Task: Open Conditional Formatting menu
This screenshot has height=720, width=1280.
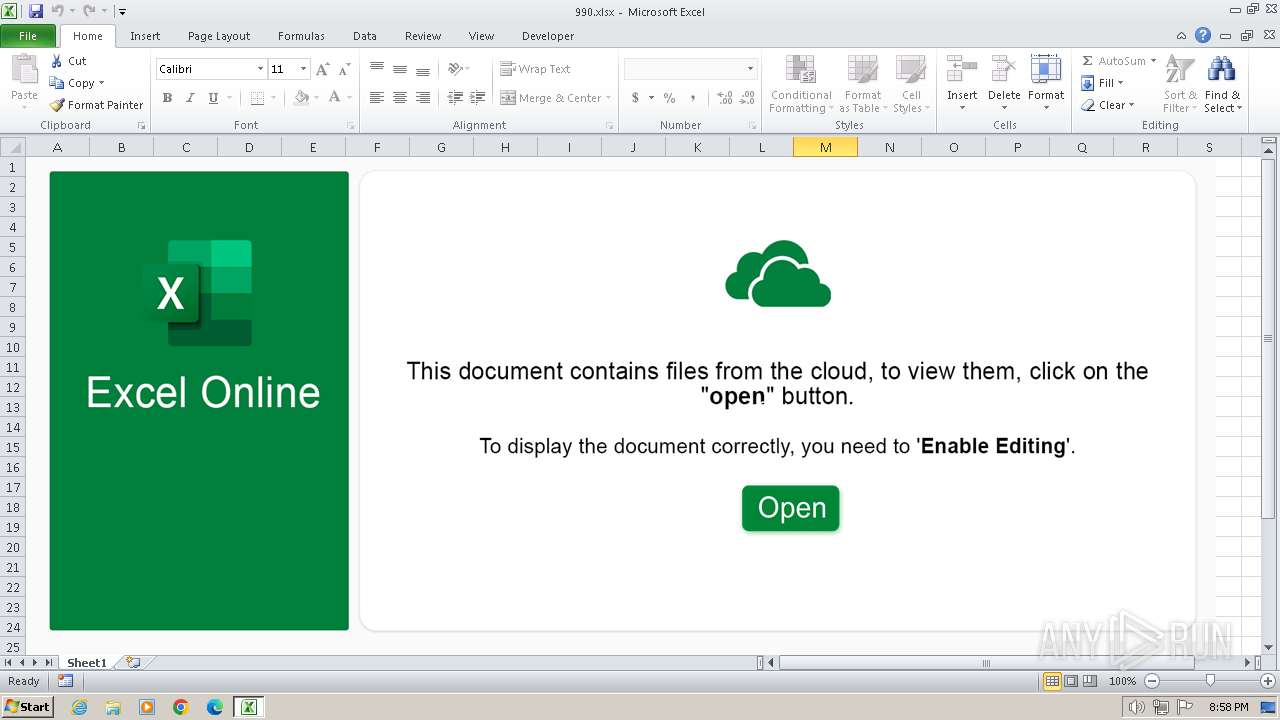Action: 801,84
